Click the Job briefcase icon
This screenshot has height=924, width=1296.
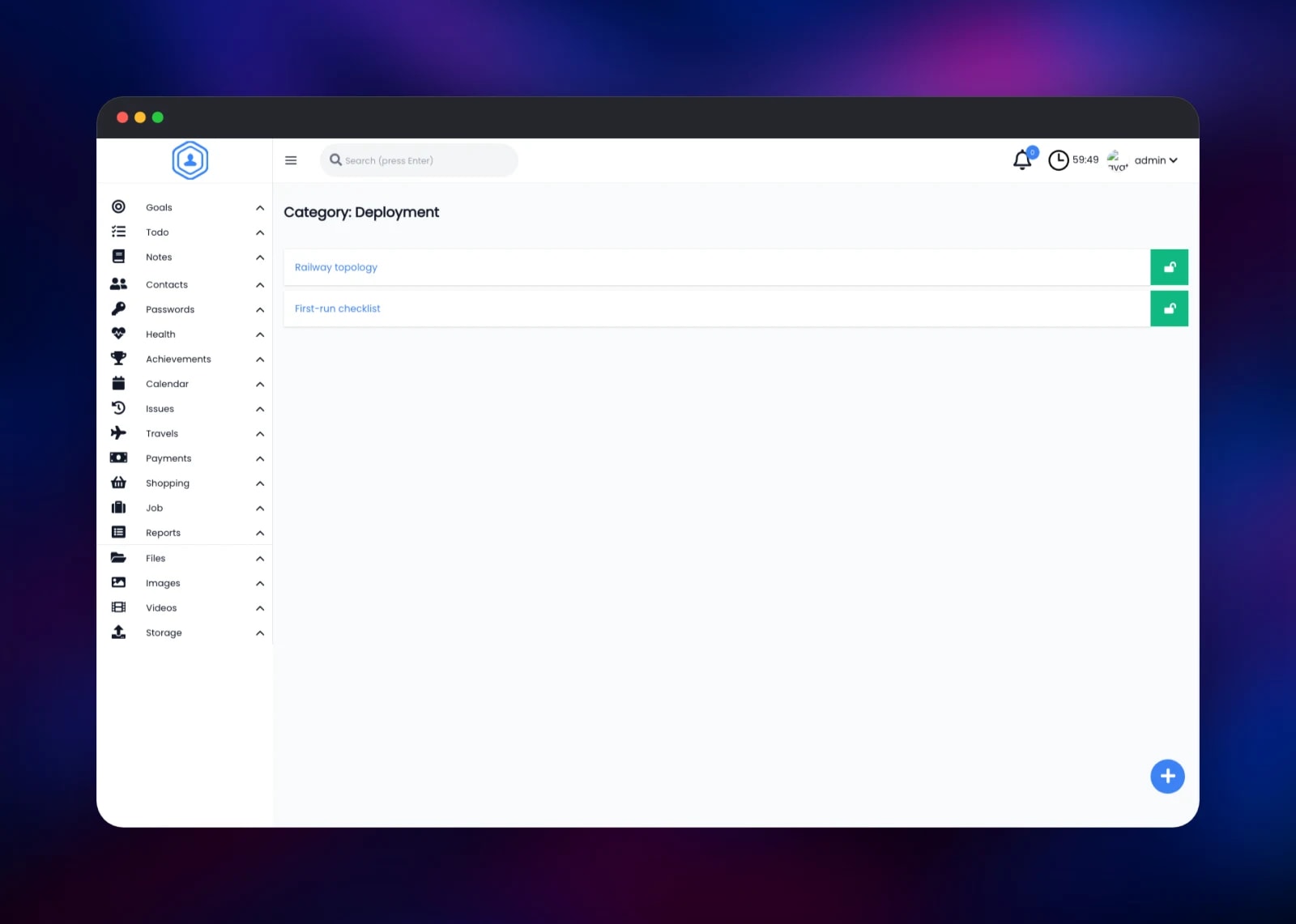click(x=118, y=508)
